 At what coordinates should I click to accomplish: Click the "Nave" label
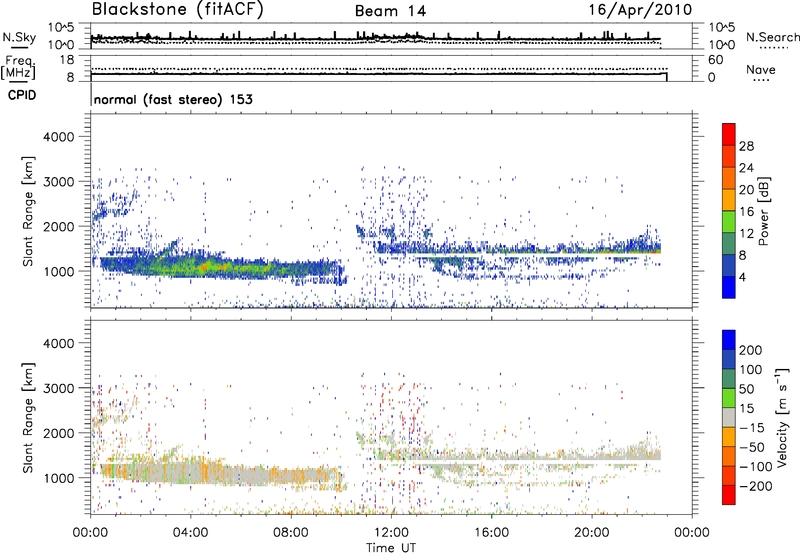761,70
